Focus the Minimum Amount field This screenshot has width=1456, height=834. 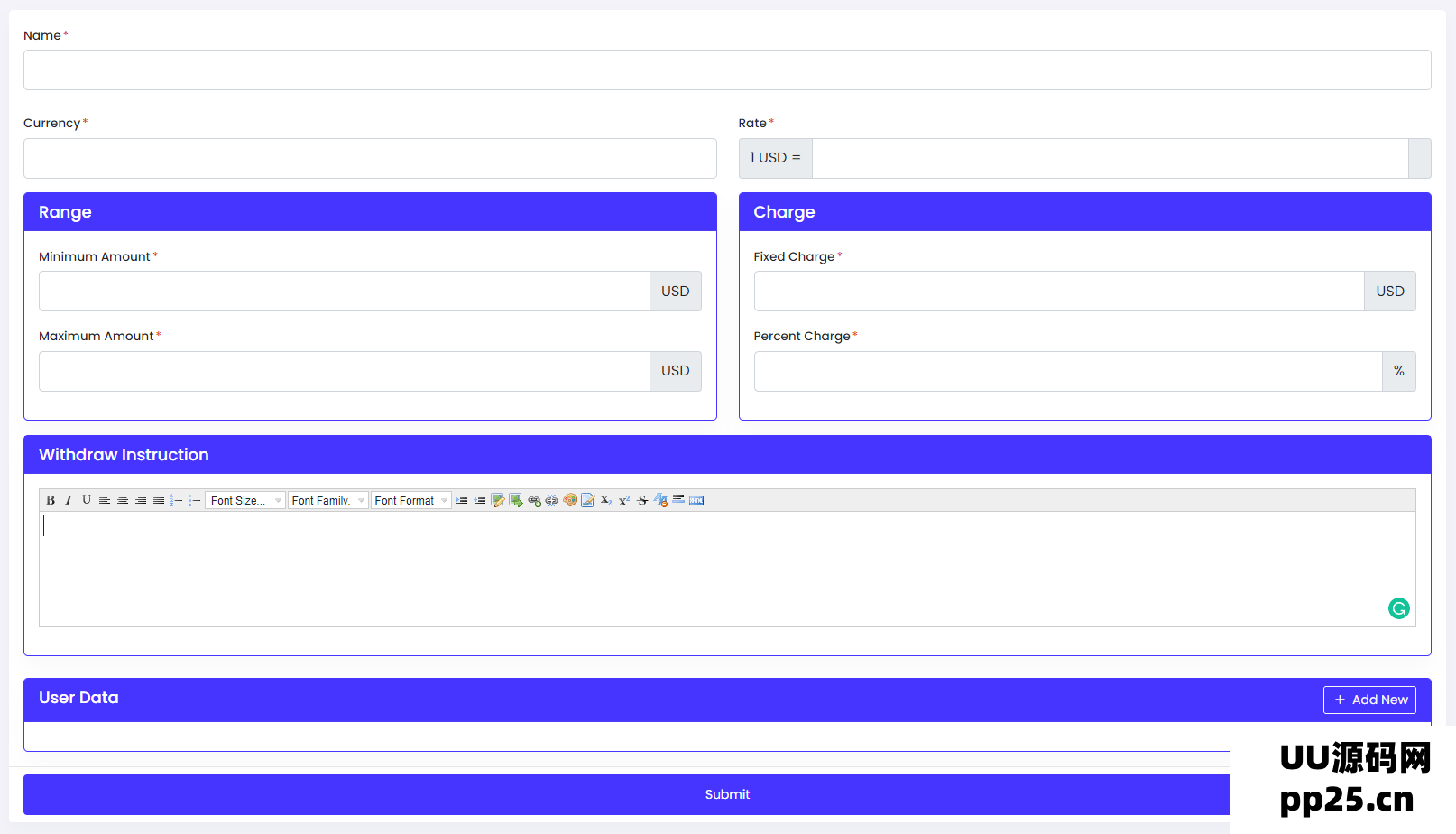click(344, 292)
